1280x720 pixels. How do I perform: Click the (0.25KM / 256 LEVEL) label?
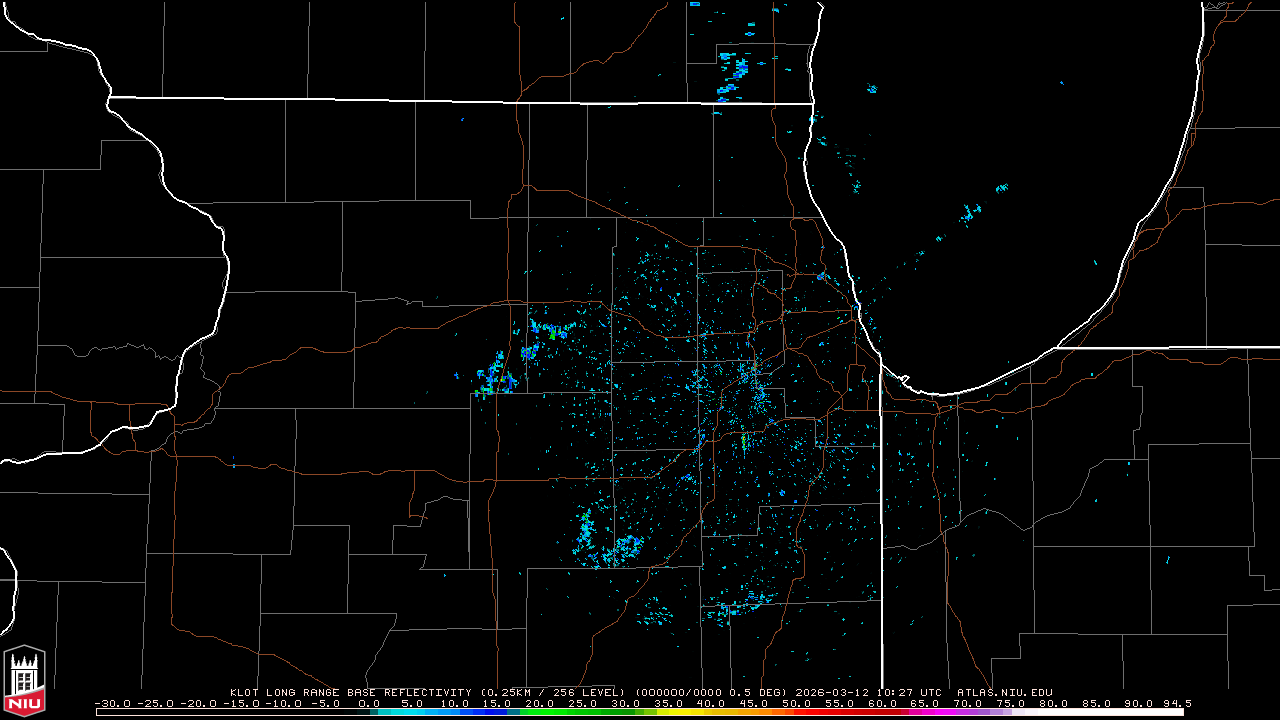coord(553,692)
